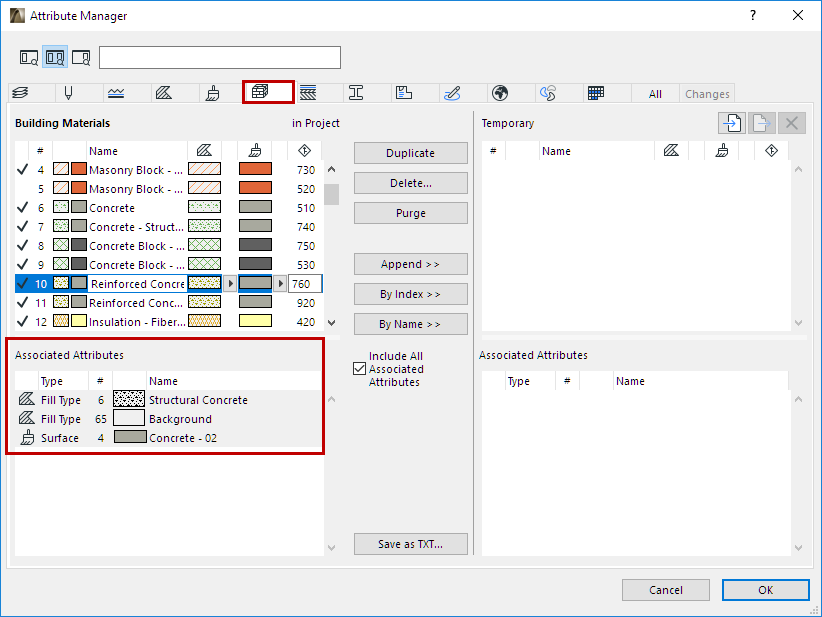Open the Fills attribute tab
This screenshot has width=822, height=617.
tap(164, 93)
